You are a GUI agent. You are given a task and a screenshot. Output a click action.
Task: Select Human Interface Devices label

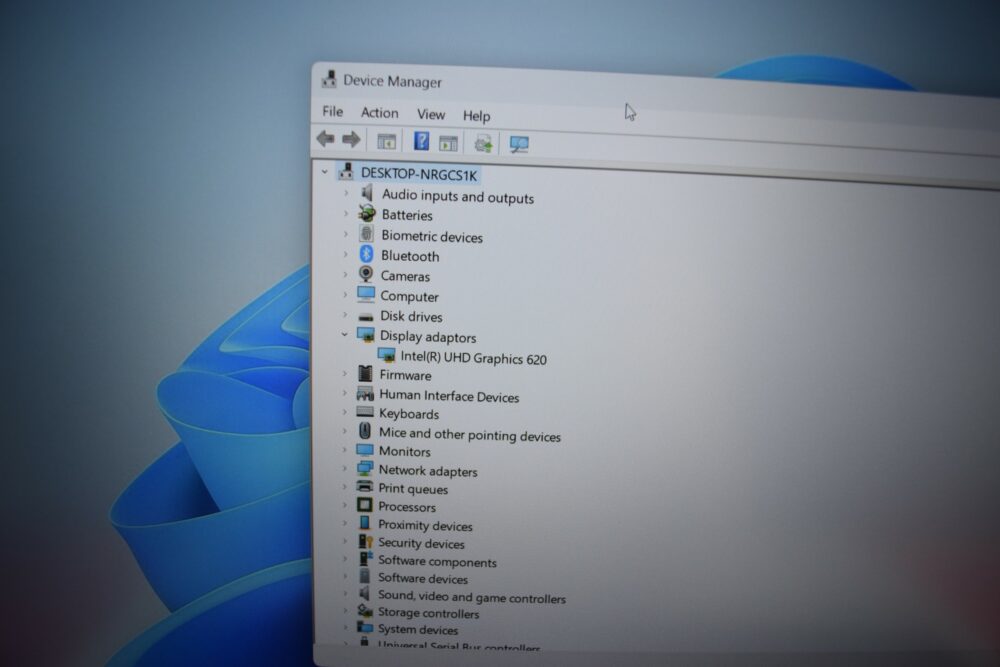click(449, 397)
